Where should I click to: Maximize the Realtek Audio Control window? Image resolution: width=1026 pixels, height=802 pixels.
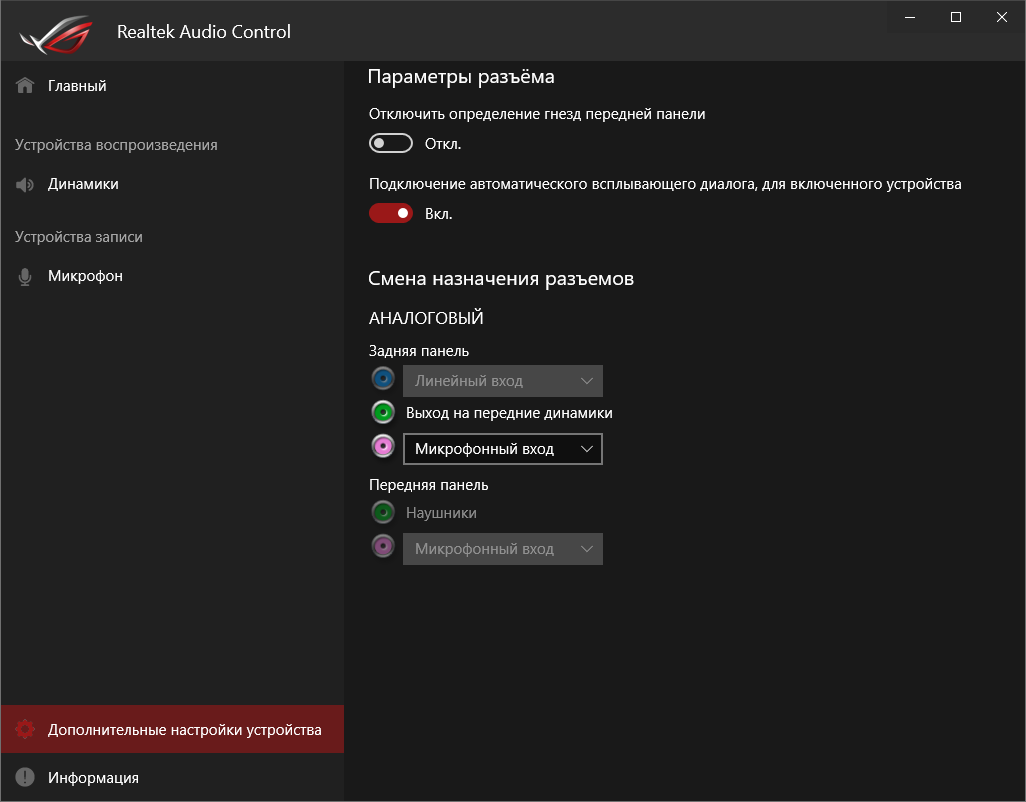point(955,18)
